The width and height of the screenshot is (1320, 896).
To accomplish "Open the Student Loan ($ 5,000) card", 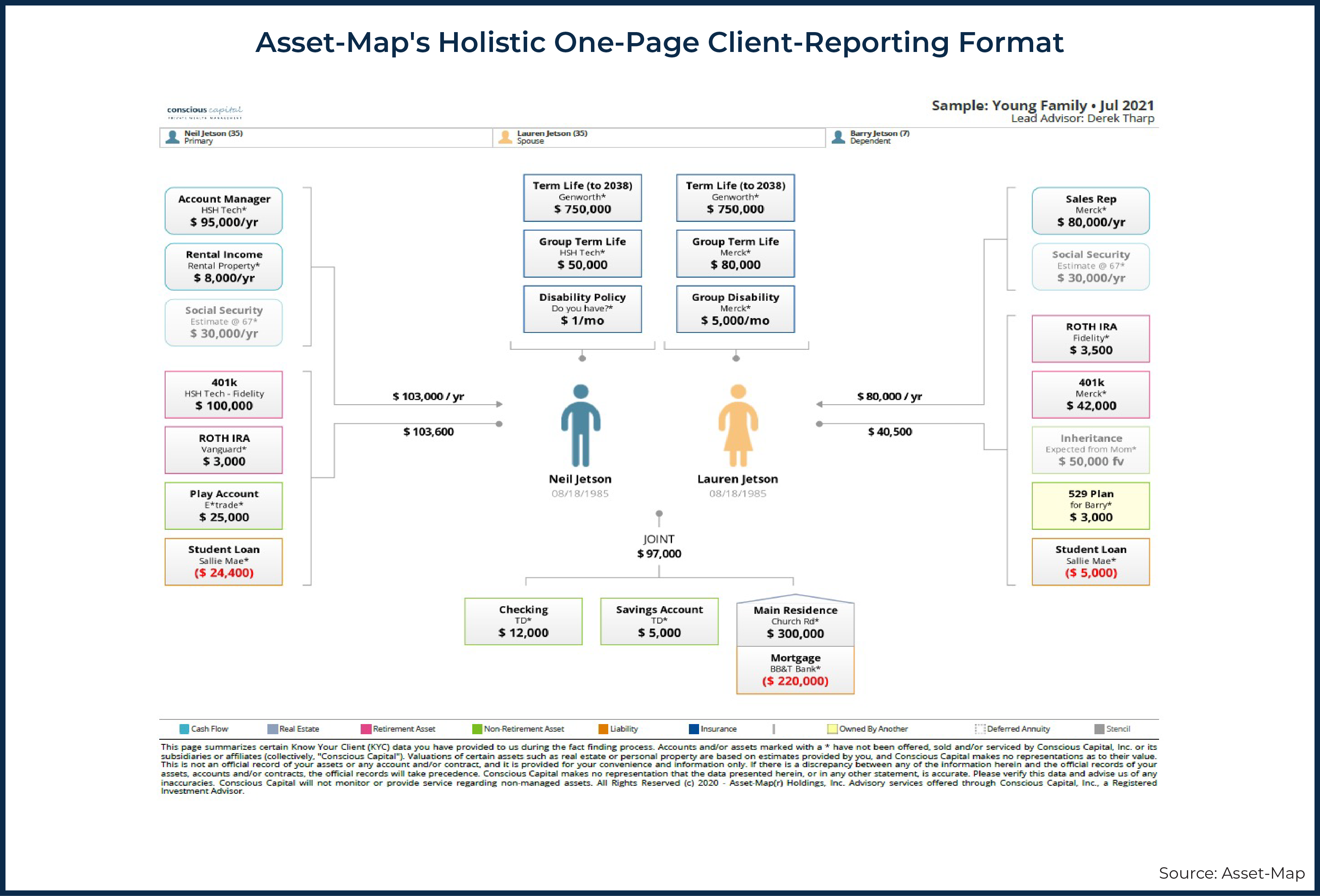I will (1091, 561).
